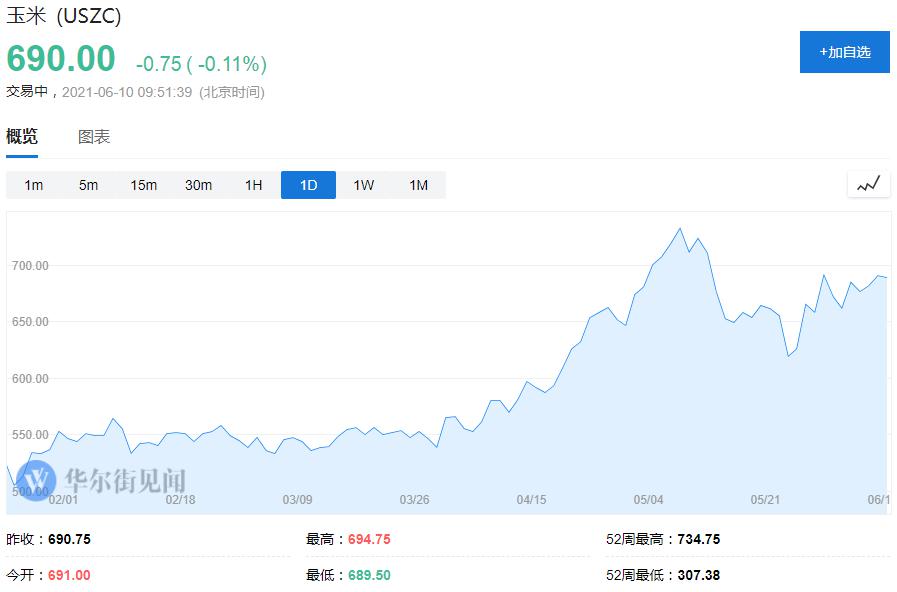Change the chart to 1W interval
The height and width of the screenshot is (592, 897).
tap(363, 185)
